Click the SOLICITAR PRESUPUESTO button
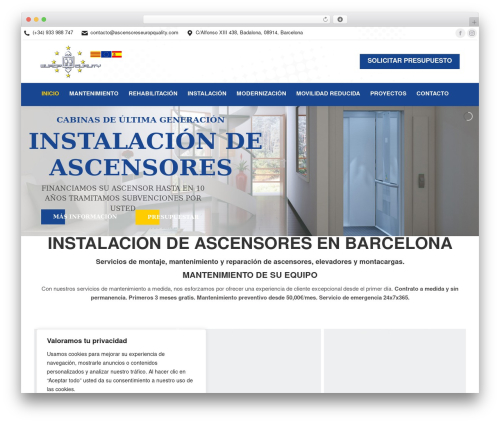500x423 pixels. (410, 61)
